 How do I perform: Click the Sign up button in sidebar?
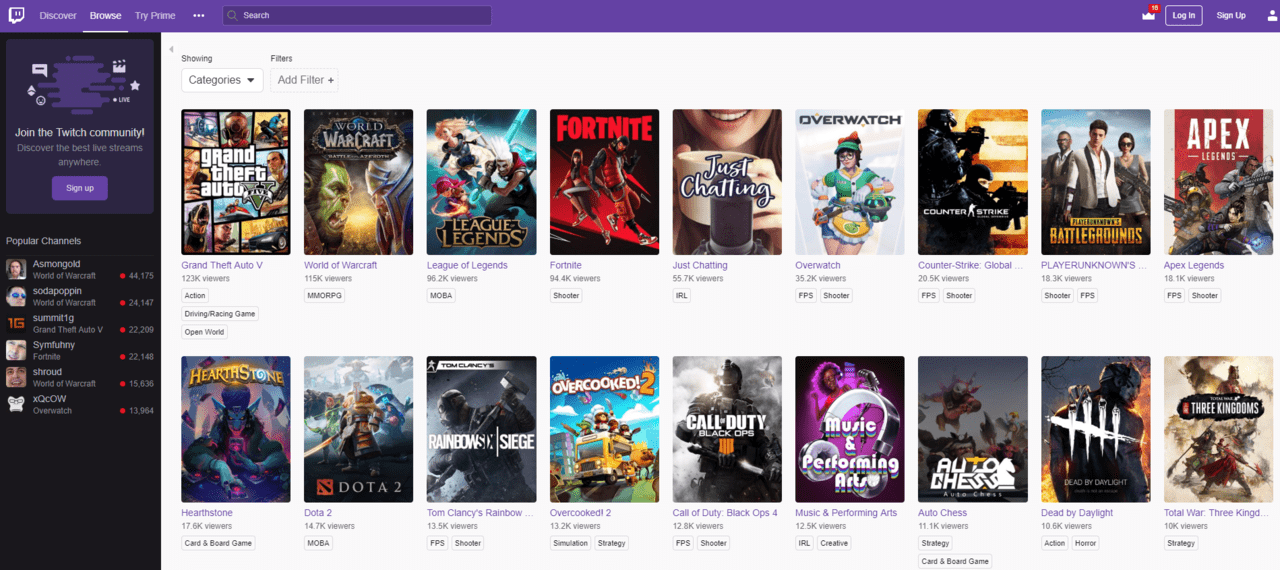(80, 188)
